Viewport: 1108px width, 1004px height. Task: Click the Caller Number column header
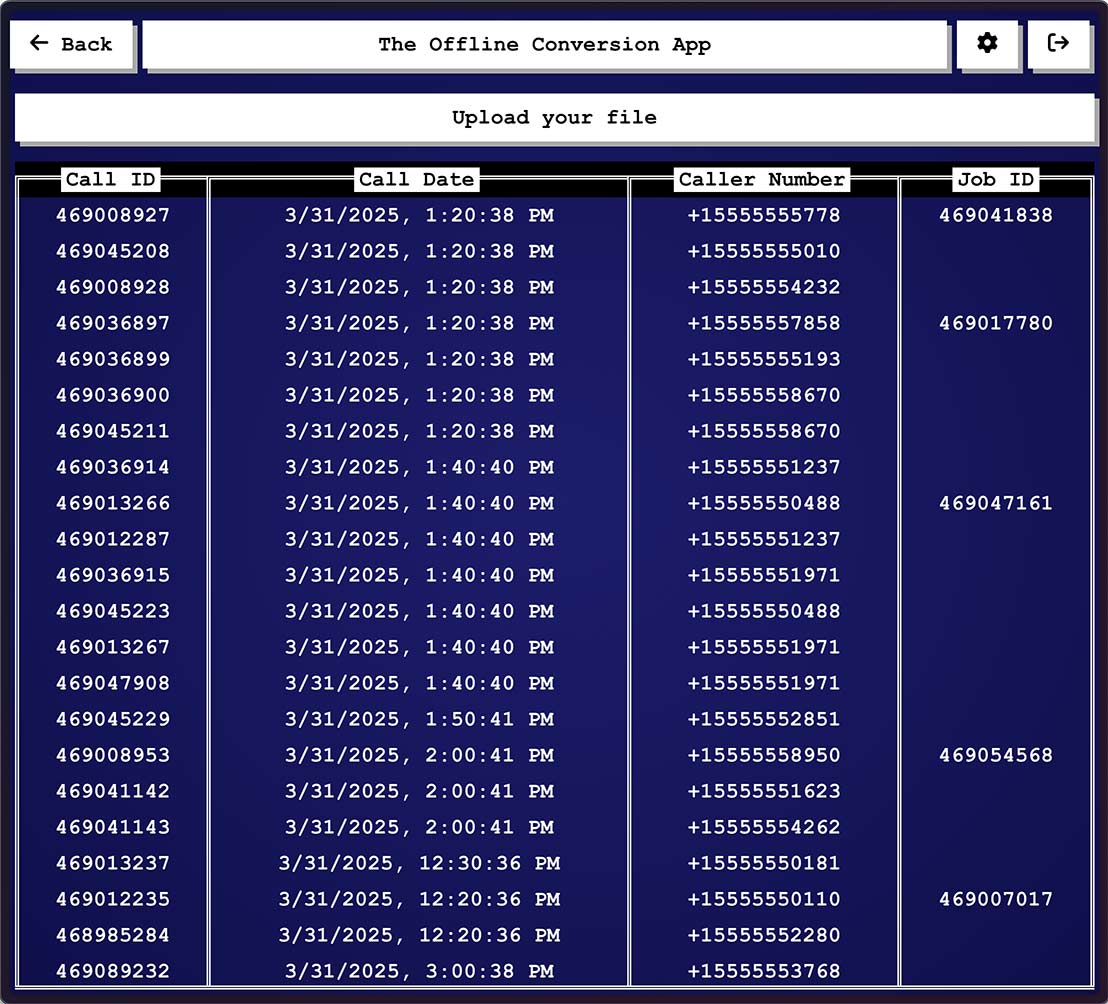click(x=762, y=180)
